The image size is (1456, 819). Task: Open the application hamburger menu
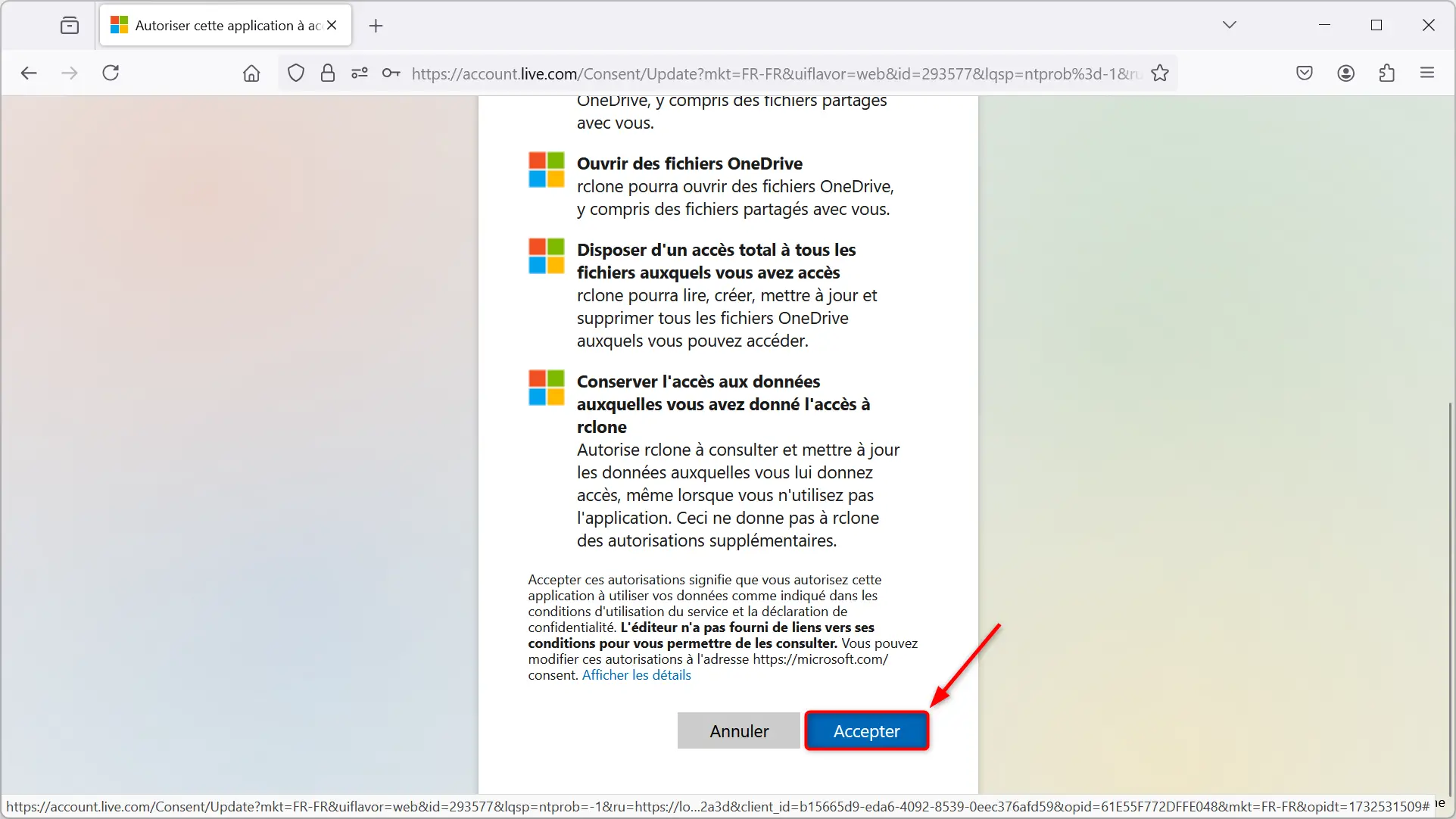coord(1427,73)
